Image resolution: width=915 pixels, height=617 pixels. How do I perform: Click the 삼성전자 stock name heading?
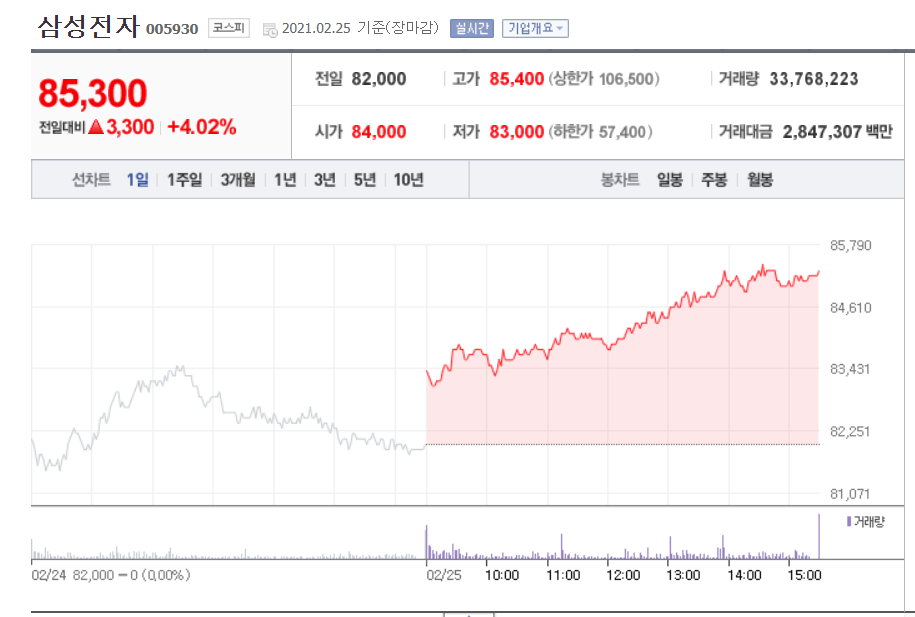click(x=89, y=27)
